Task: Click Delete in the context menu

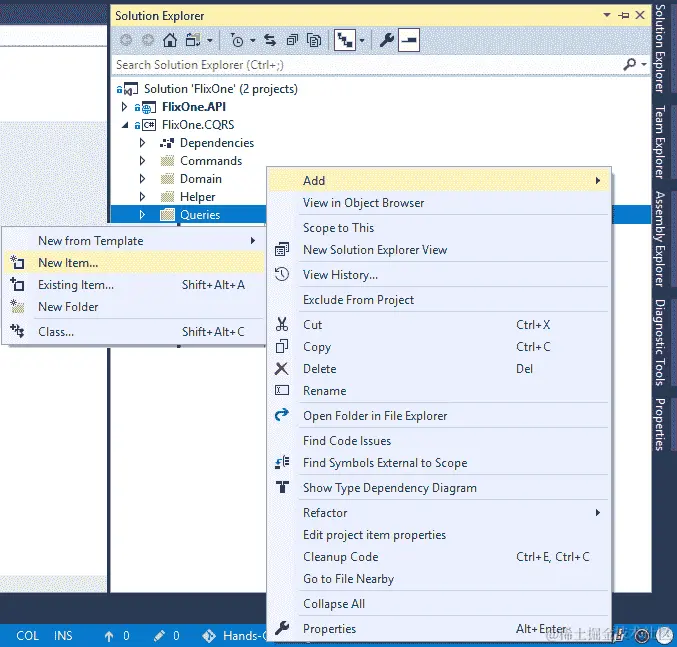Action: [x=439, y=369]
